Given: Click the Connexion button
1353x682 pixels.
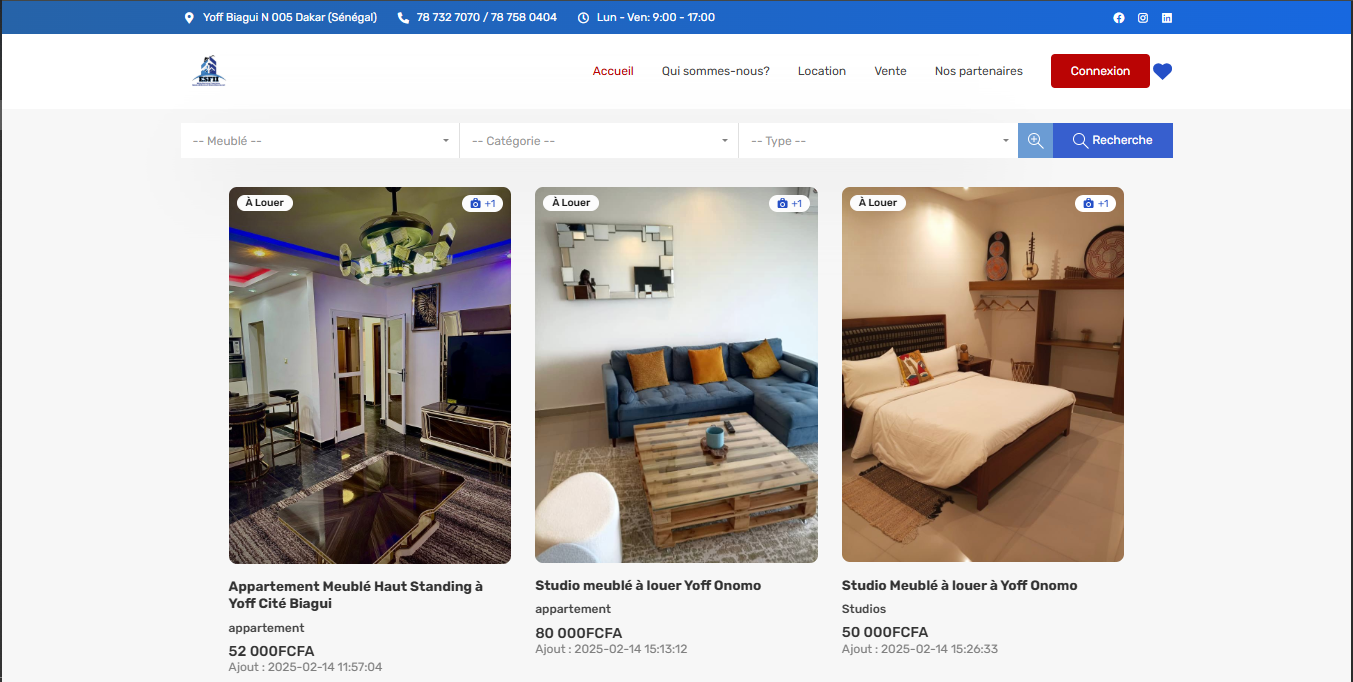Looking at the screenshot, I should click(x=1100, y=71).
